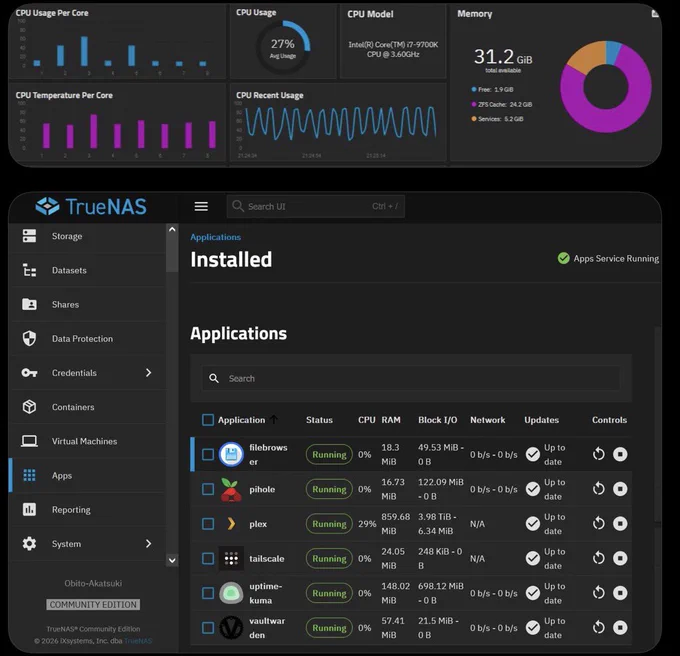Click the purple ZFS Cache legend dot
Viewport: 680px width, 656px height.
[x=474, y=104]
